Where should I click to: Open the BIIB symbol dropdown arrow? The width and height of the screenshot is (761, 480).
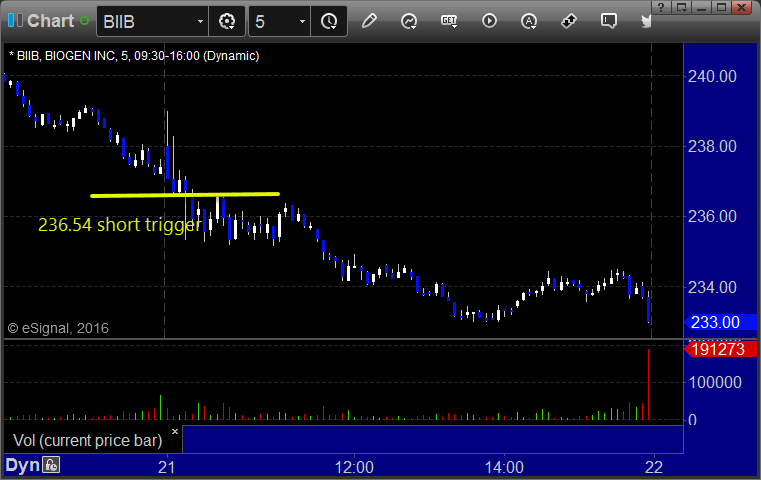click(200, 21)
